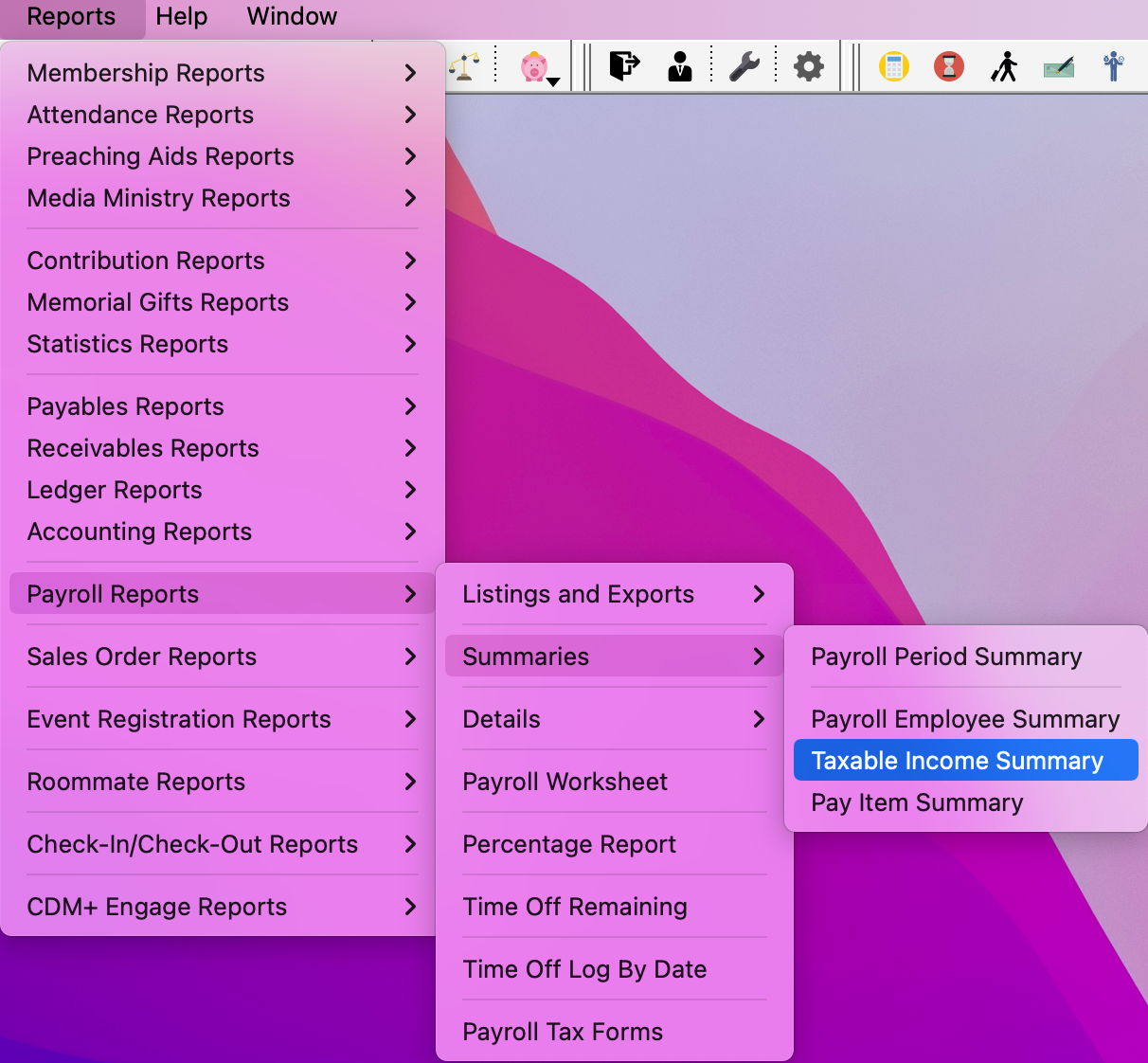Click the yellow calculator icon

tap(893, 66)
